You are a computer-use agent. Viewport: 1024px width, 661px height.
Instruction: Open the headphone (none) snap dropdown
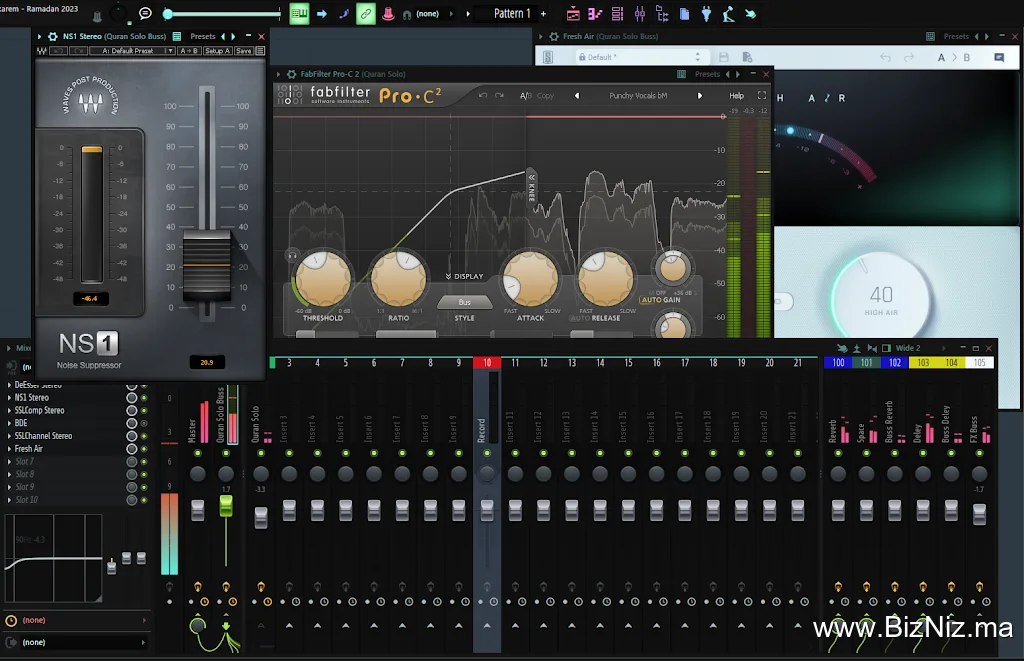coord(428,14)
